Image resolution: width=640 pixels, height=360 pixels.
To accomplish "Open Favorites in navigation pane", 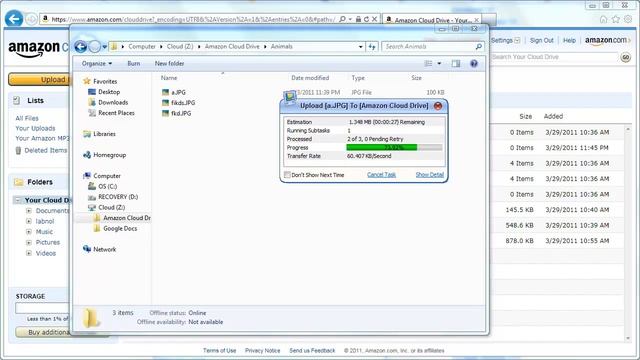I will pos(100,81).
